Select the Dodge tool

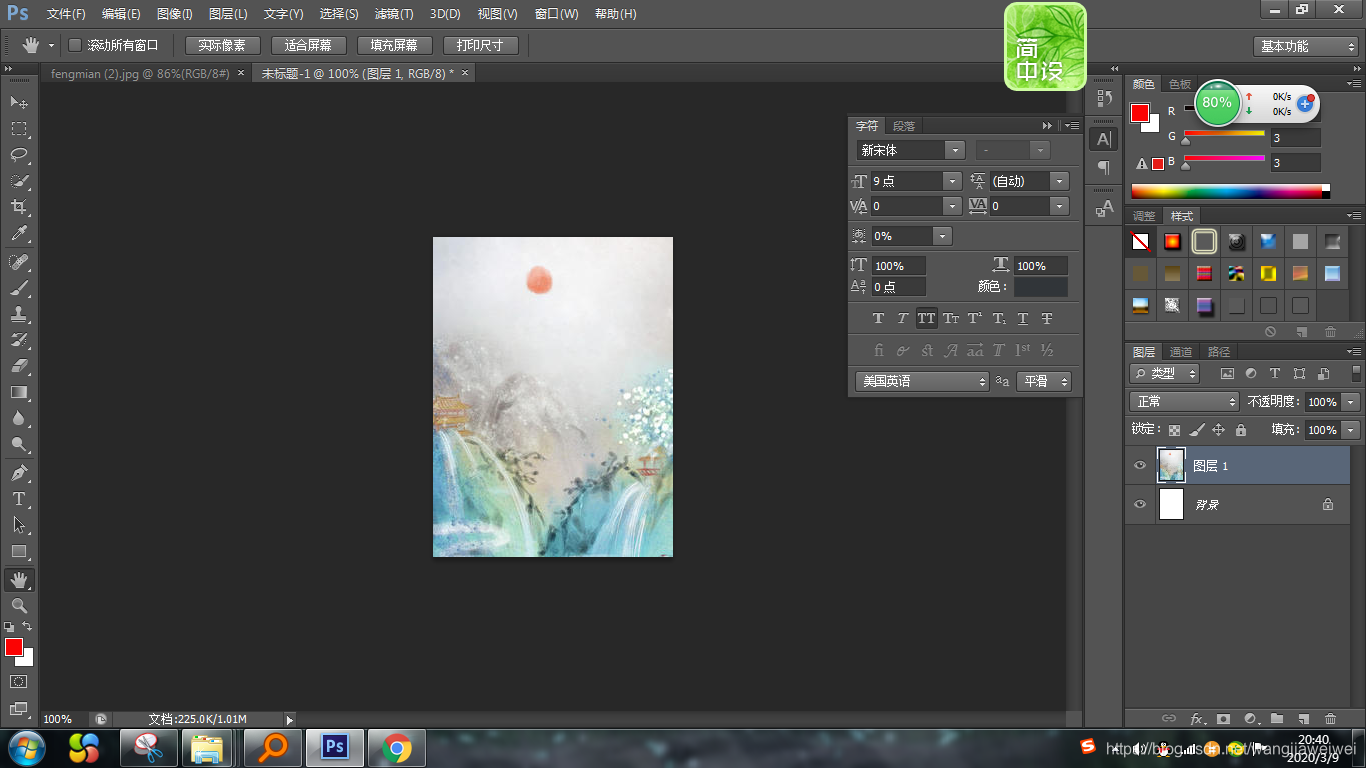click(19, 444)
